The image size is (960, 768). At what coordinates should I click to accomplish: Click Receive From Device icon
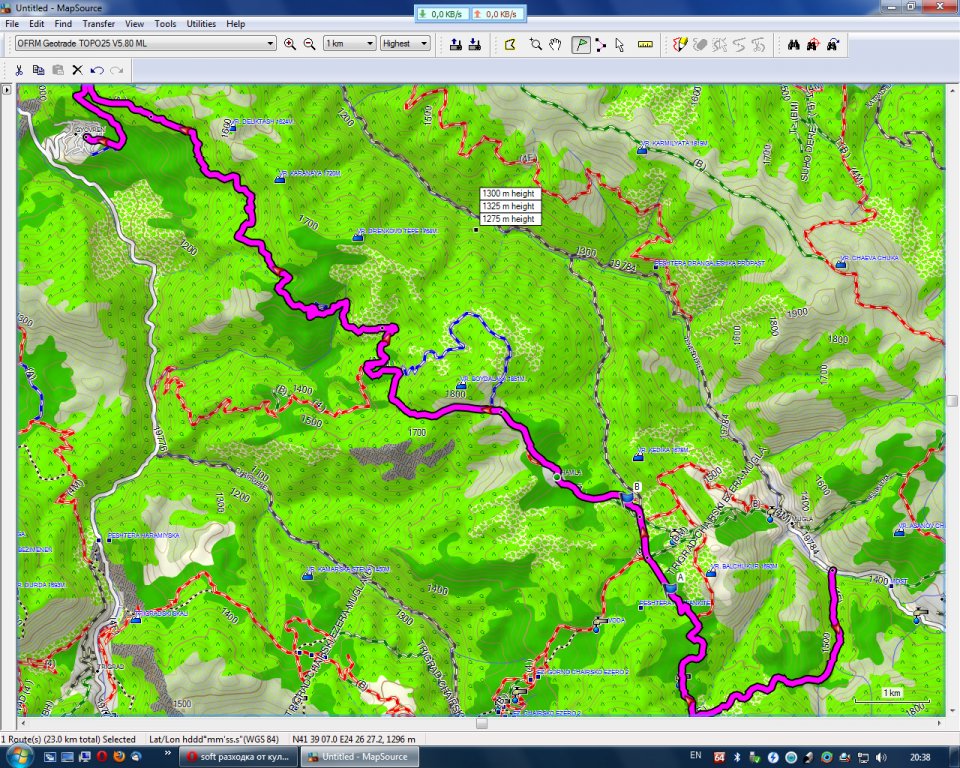(474, 44)
